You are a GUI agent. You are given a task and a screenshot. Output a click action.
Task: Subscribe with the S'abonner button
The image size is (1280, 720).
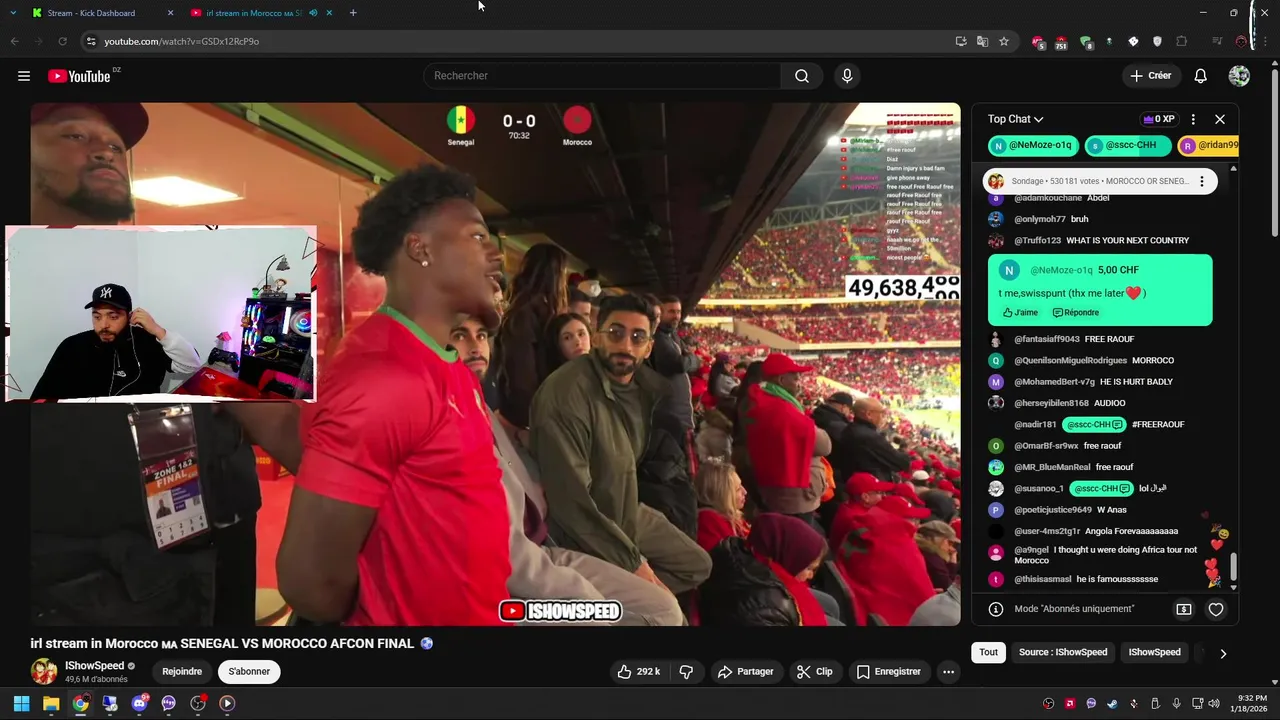pos(249,672)
